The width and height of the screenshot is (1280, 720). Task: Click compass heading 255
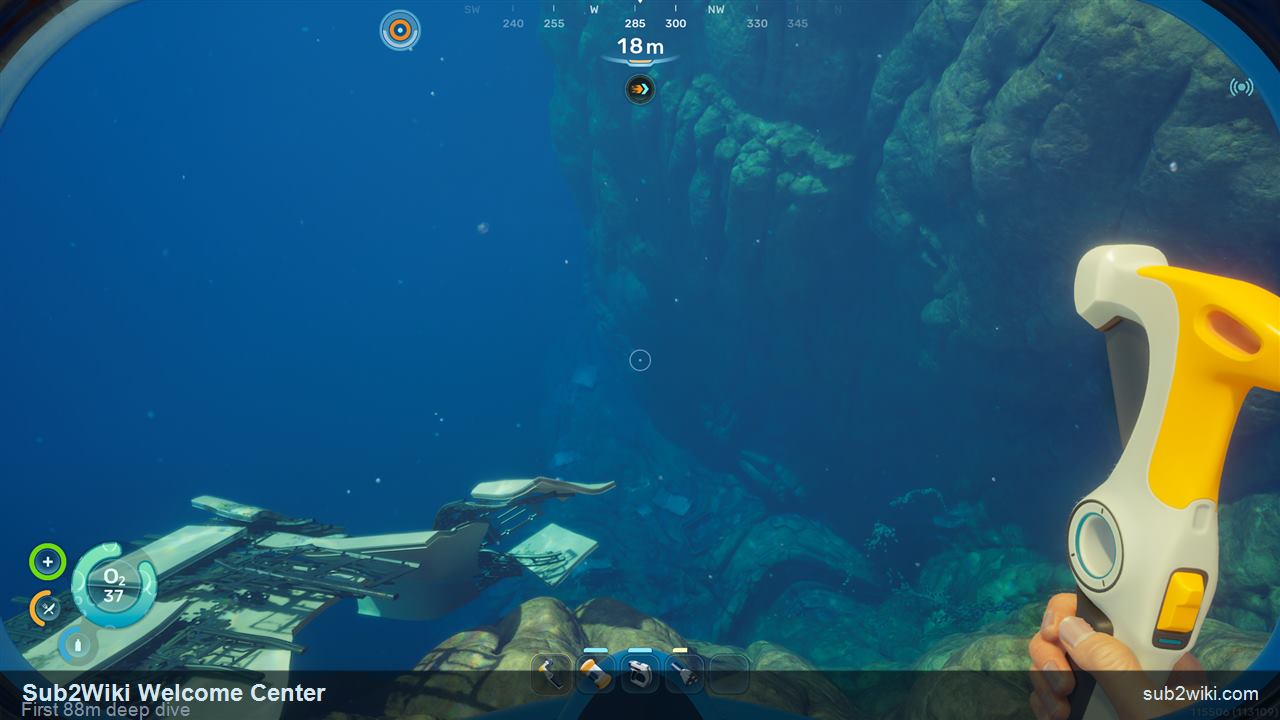pyautogui.click(x=554, y=23)
